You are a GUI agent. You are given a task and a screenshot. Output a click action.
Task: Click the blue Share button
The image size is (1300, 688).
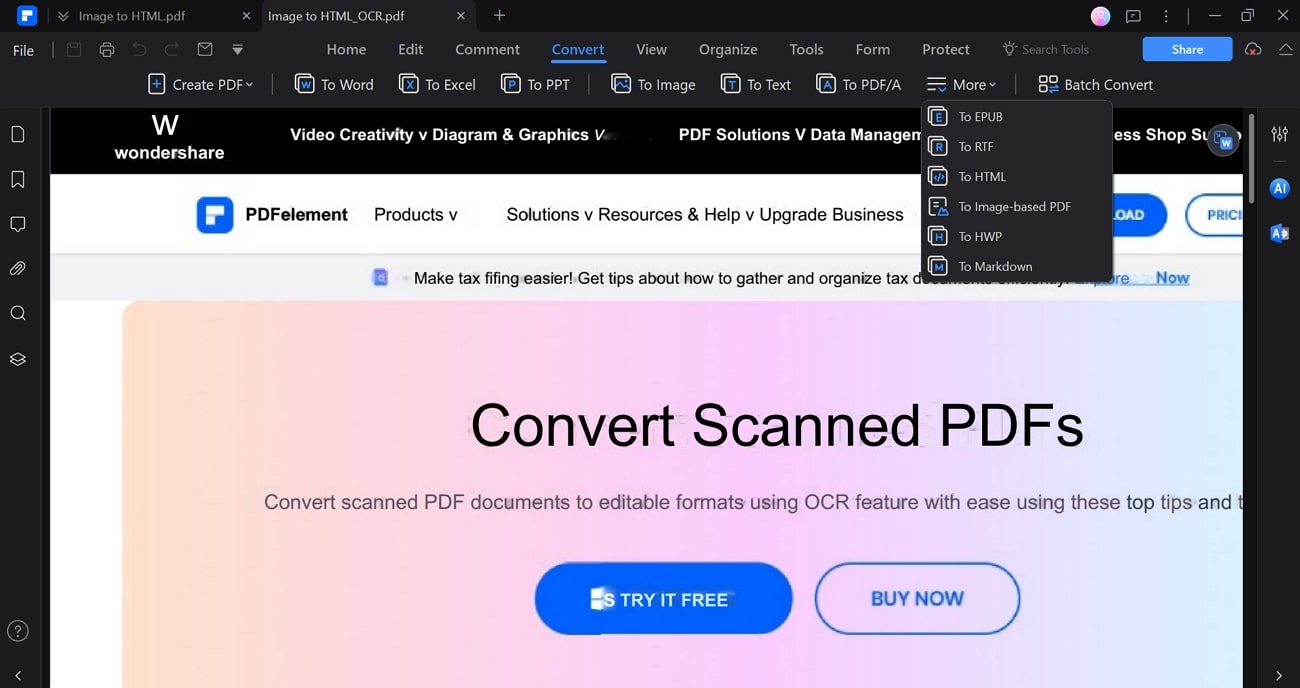(1187, 49)
